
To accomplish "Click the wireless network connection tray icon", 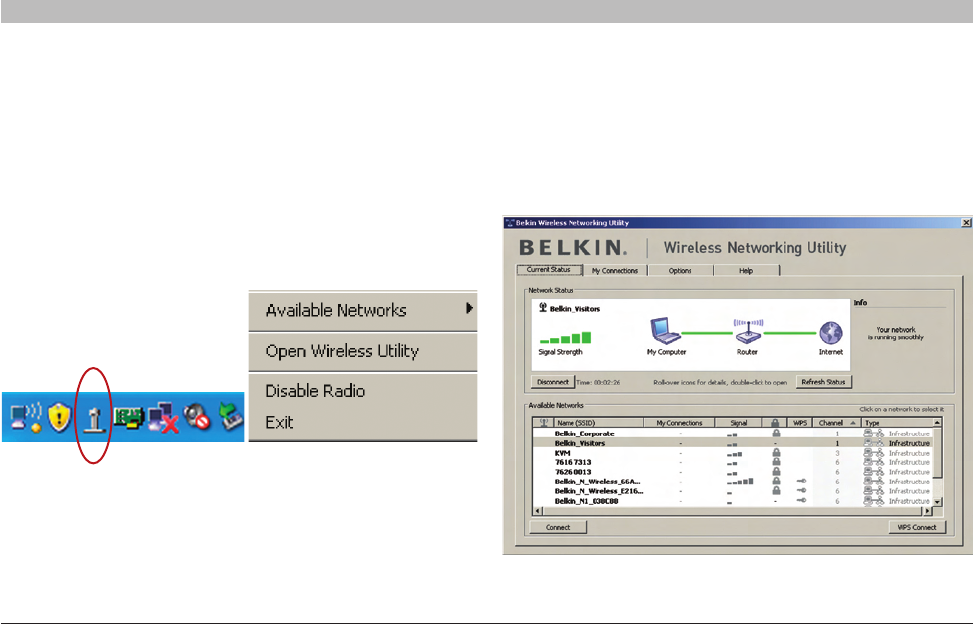I will (x=27, y=417).
